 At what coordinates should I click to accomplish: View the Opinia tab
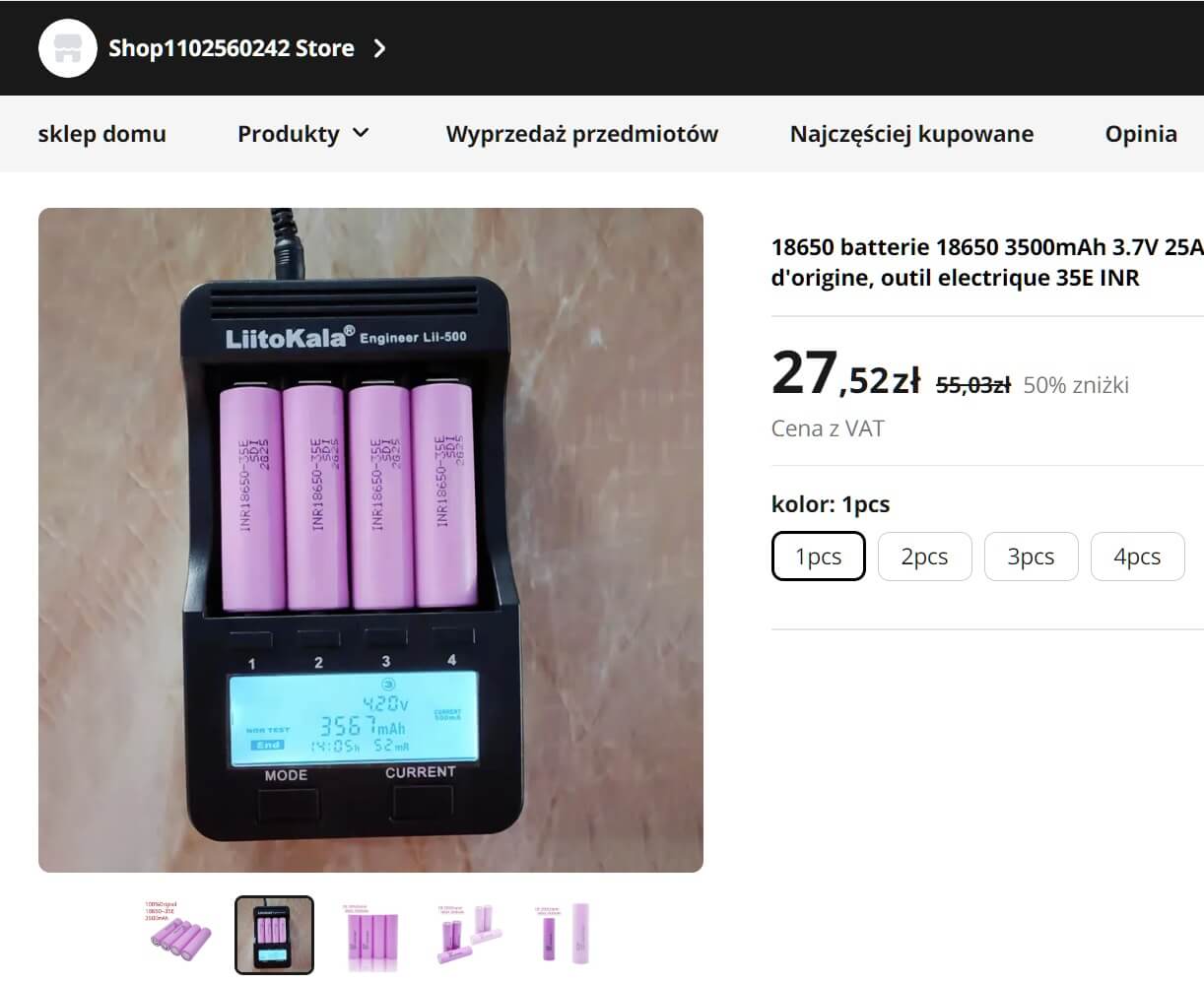coord(1141,134)
